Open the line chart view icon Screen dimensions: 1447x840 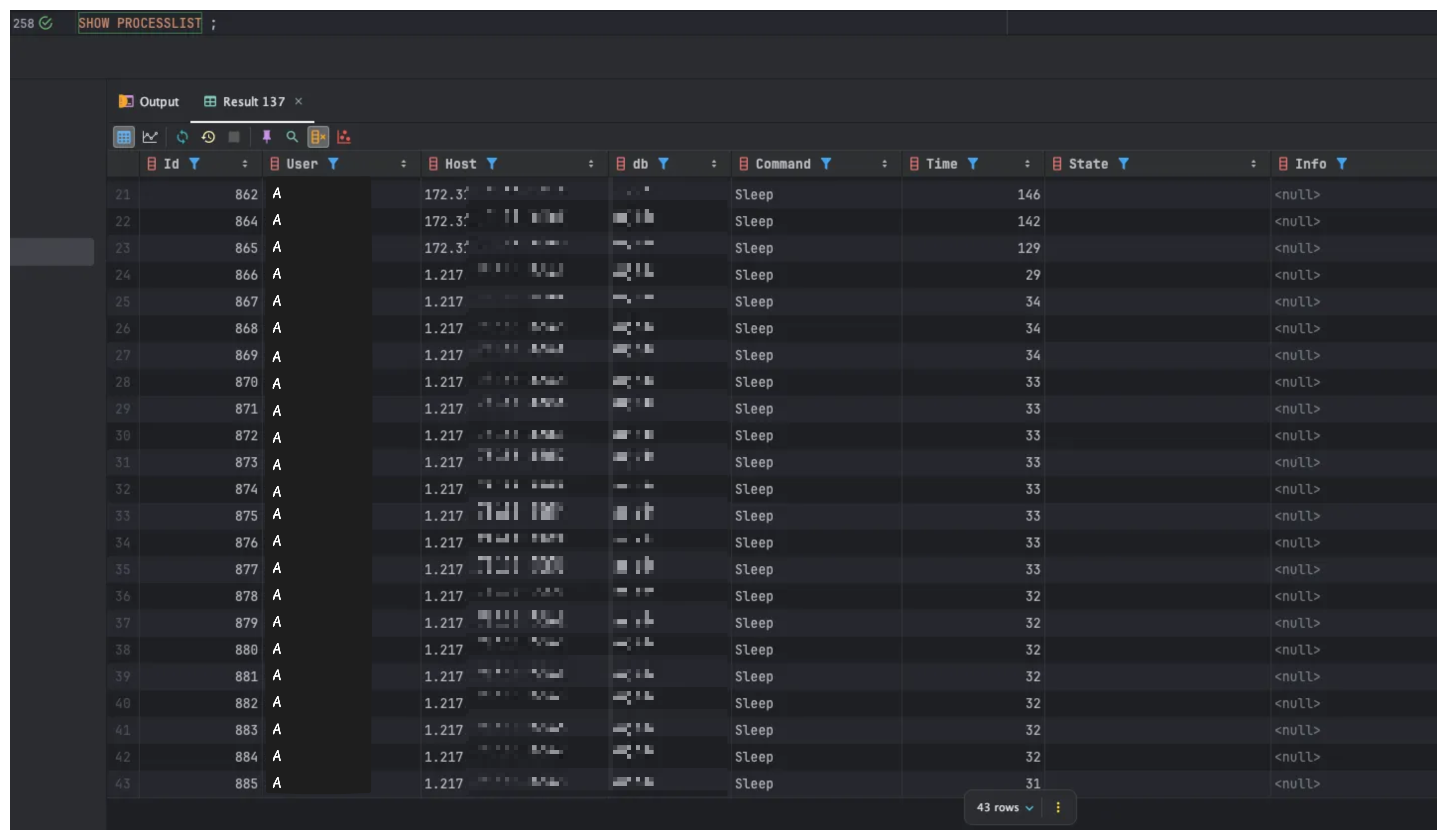point(150,137)
